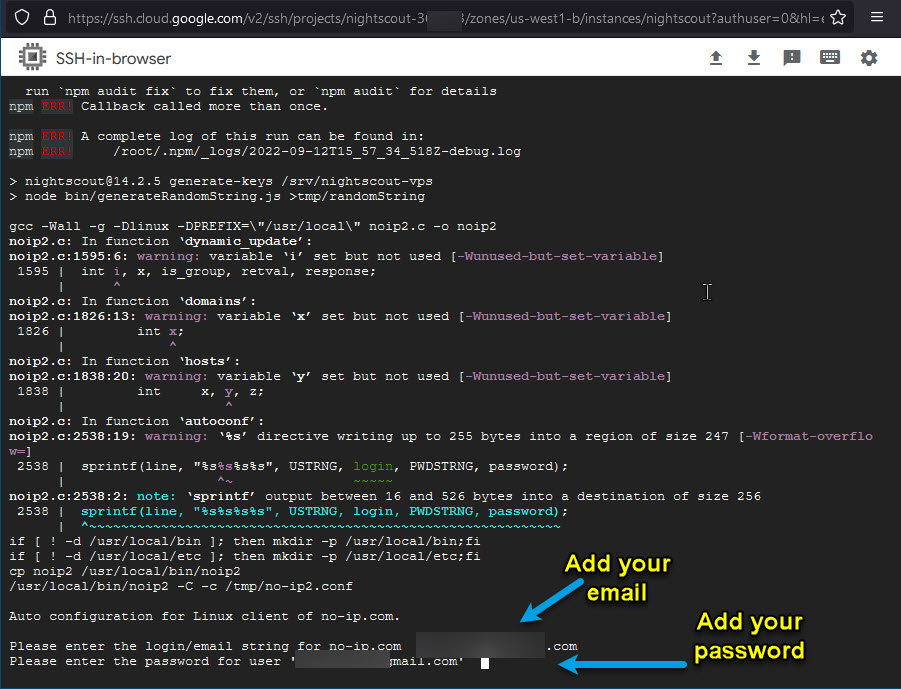
Task: Click the download file icon
Action: [x=754, y=58]
